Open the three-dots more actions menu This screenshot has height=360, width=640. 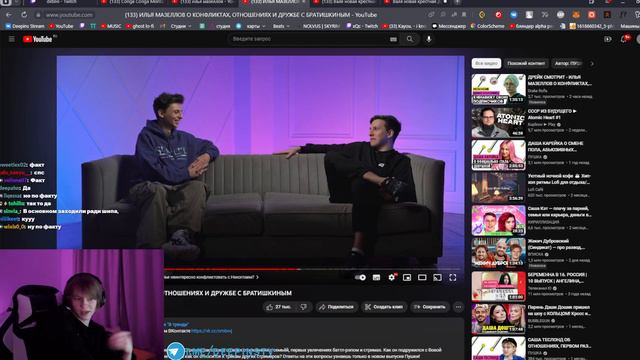tap(458, 307)
